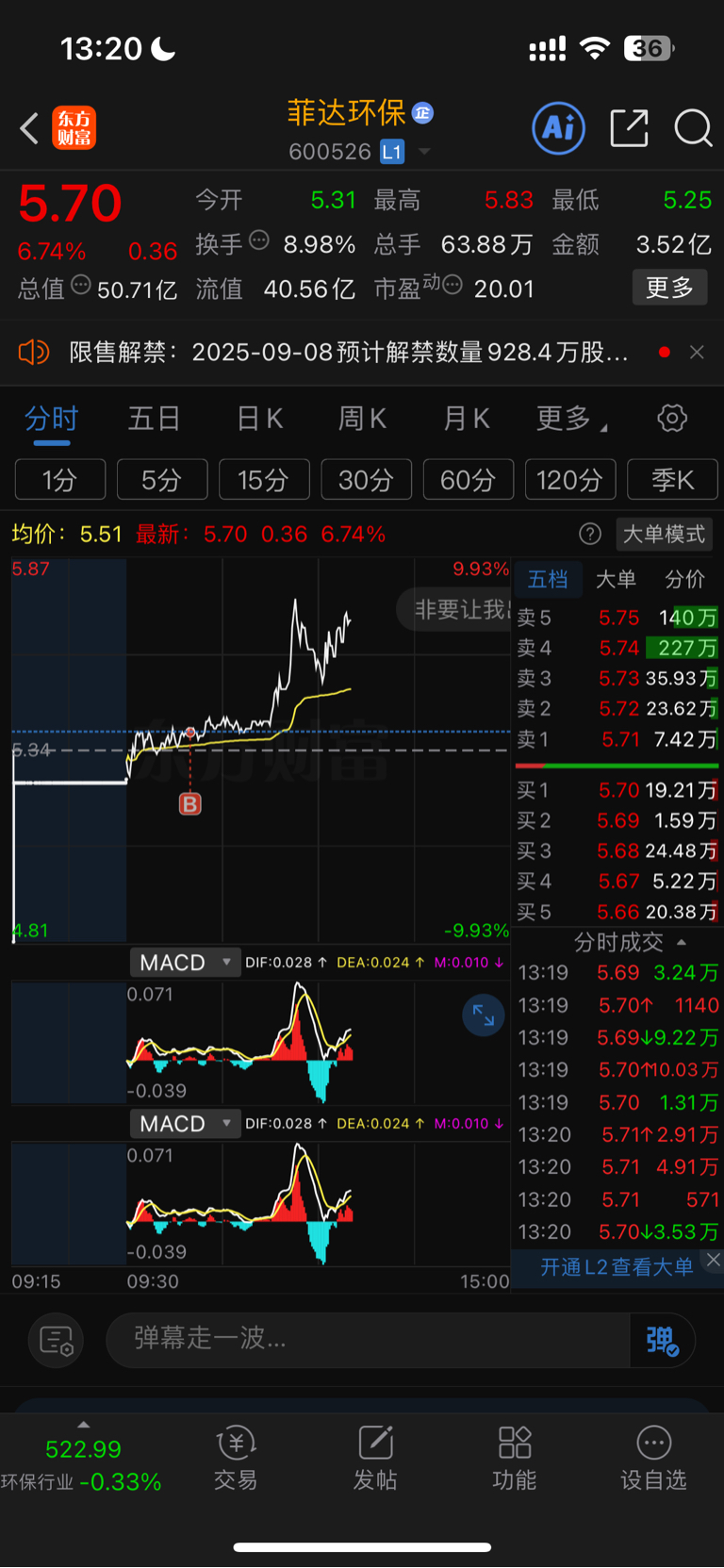Open chart settings gear icon
Screen dimensions: 724x1568
point(672,418)
